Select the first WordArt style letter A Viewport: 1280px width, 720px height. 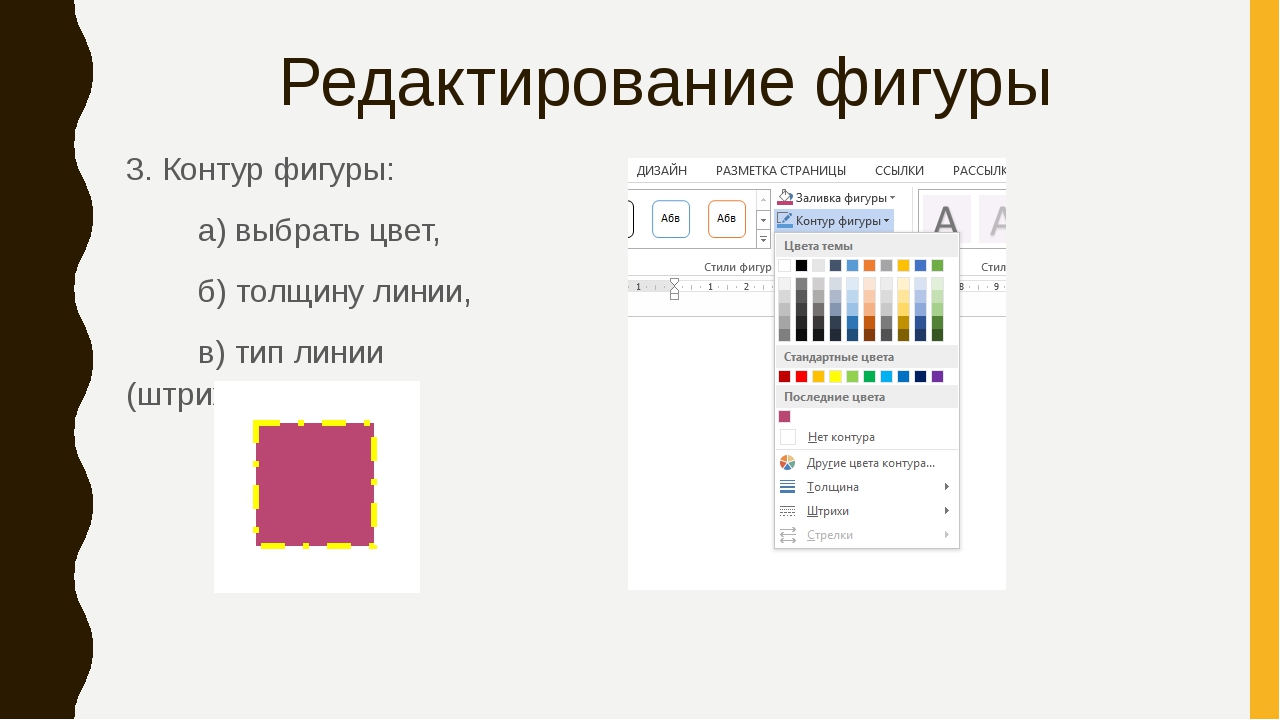tap(946, 219)
